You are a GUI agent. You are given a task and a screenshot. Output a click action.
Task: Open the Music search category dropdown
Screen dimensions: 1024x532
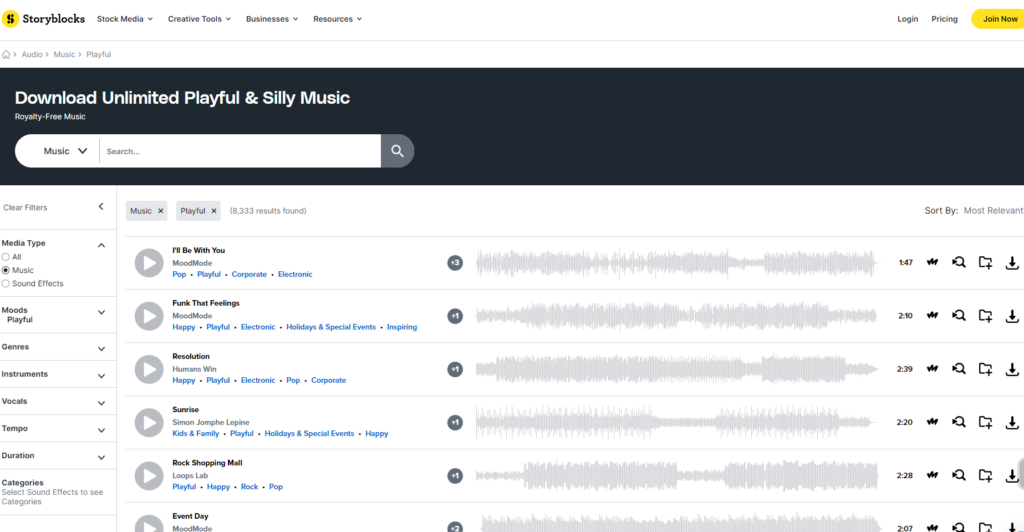[x=65, y=151]
